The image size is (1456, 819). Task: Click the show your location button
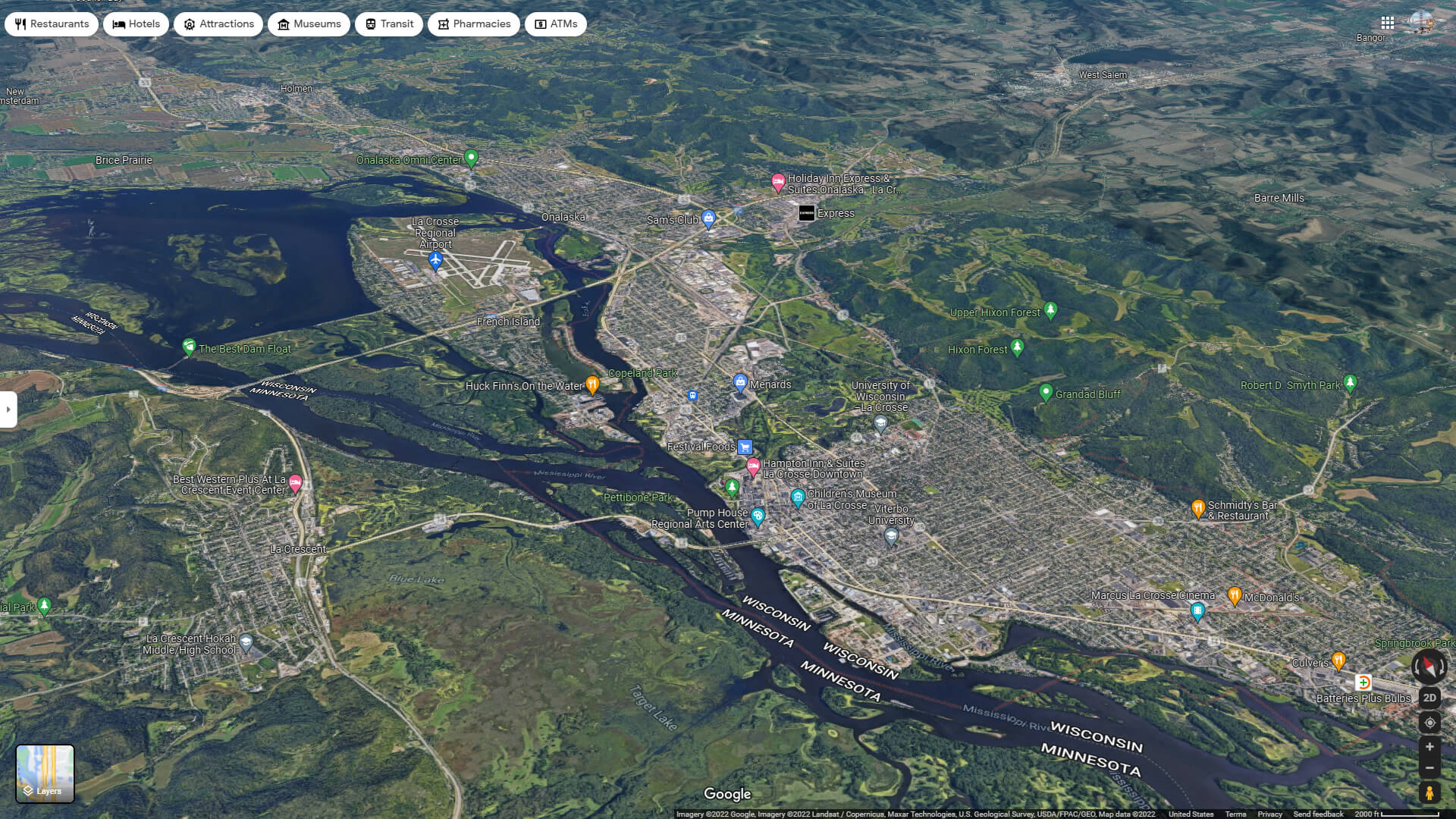coord(1429,723)
